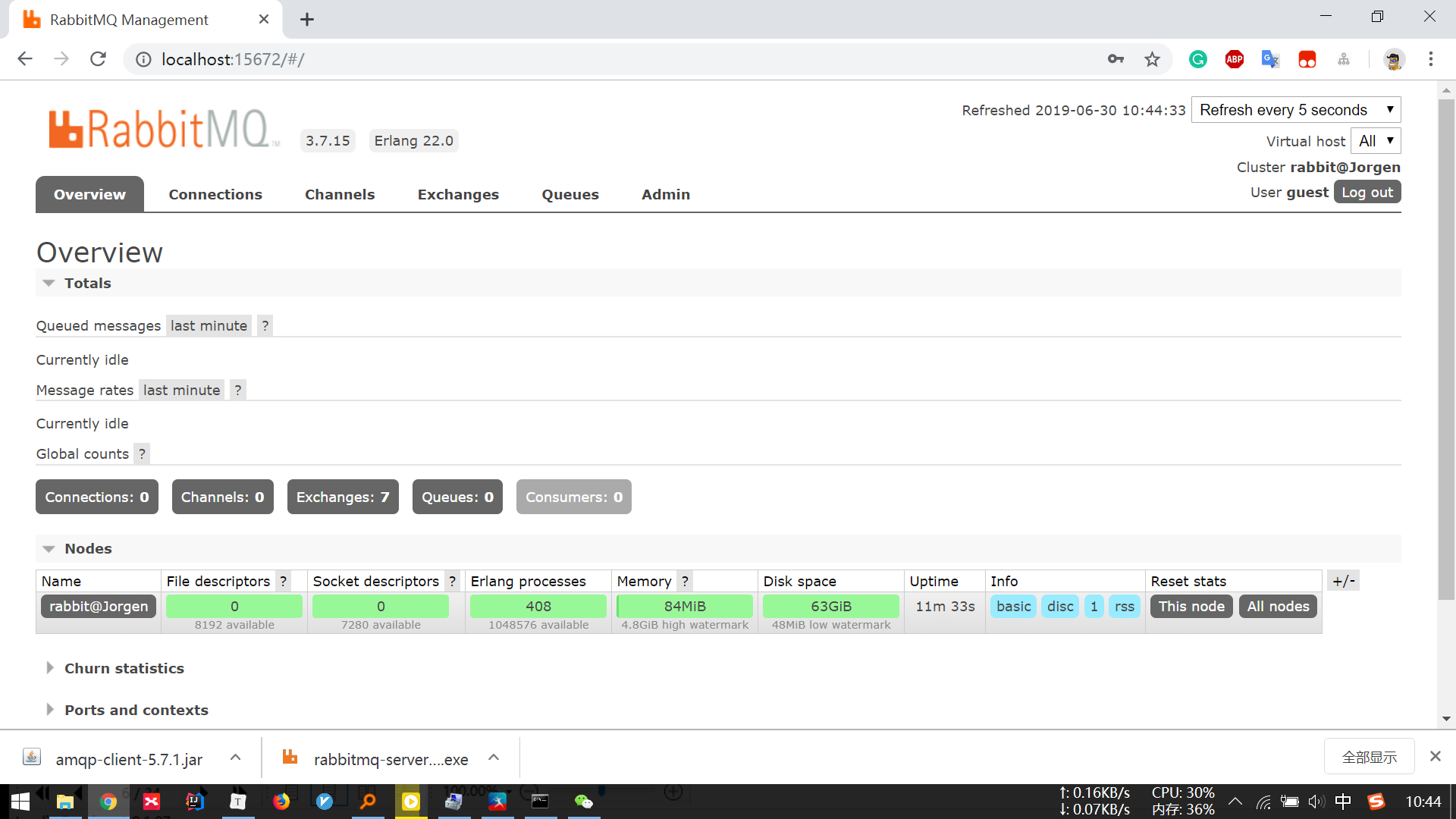
Task: Open the refresh interval dropdown
Action: tap(1295, 110)
